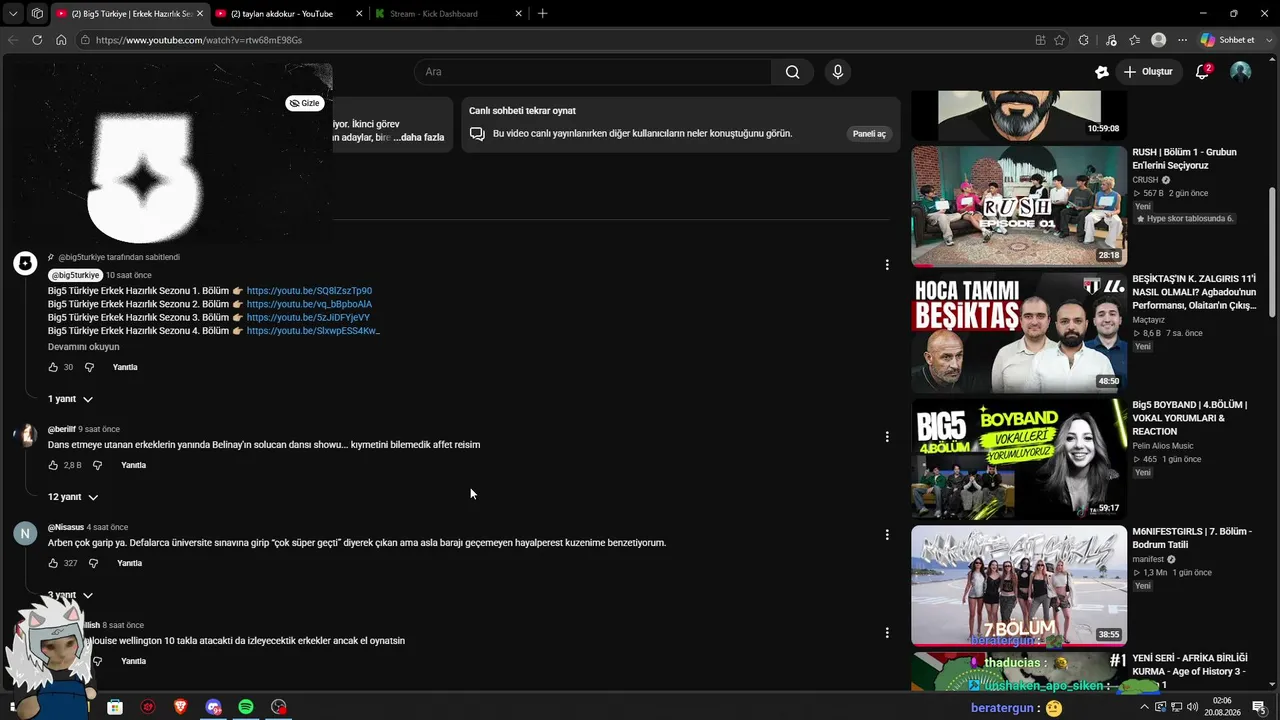Open 'M6NIFESTGIRLS | 7. Bölüm' video title
Viewport: 1280px width, 720px height.
(x=1192, y=538)
